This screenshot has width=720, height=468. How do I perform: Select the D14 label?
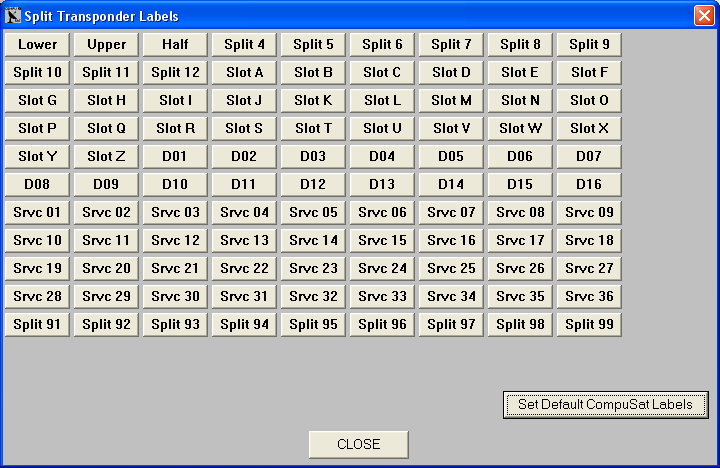click(451, 185)
